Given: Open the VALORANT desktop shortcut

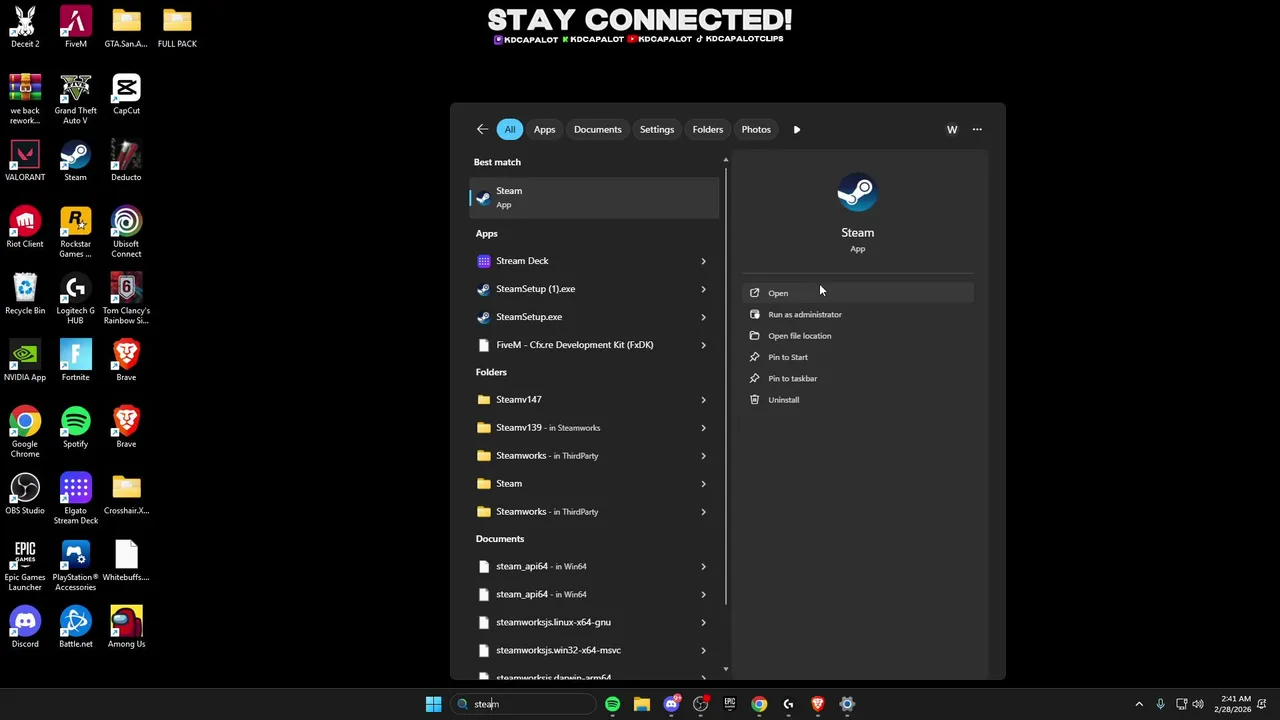Looking at the screenshot, I should point(25,162).
